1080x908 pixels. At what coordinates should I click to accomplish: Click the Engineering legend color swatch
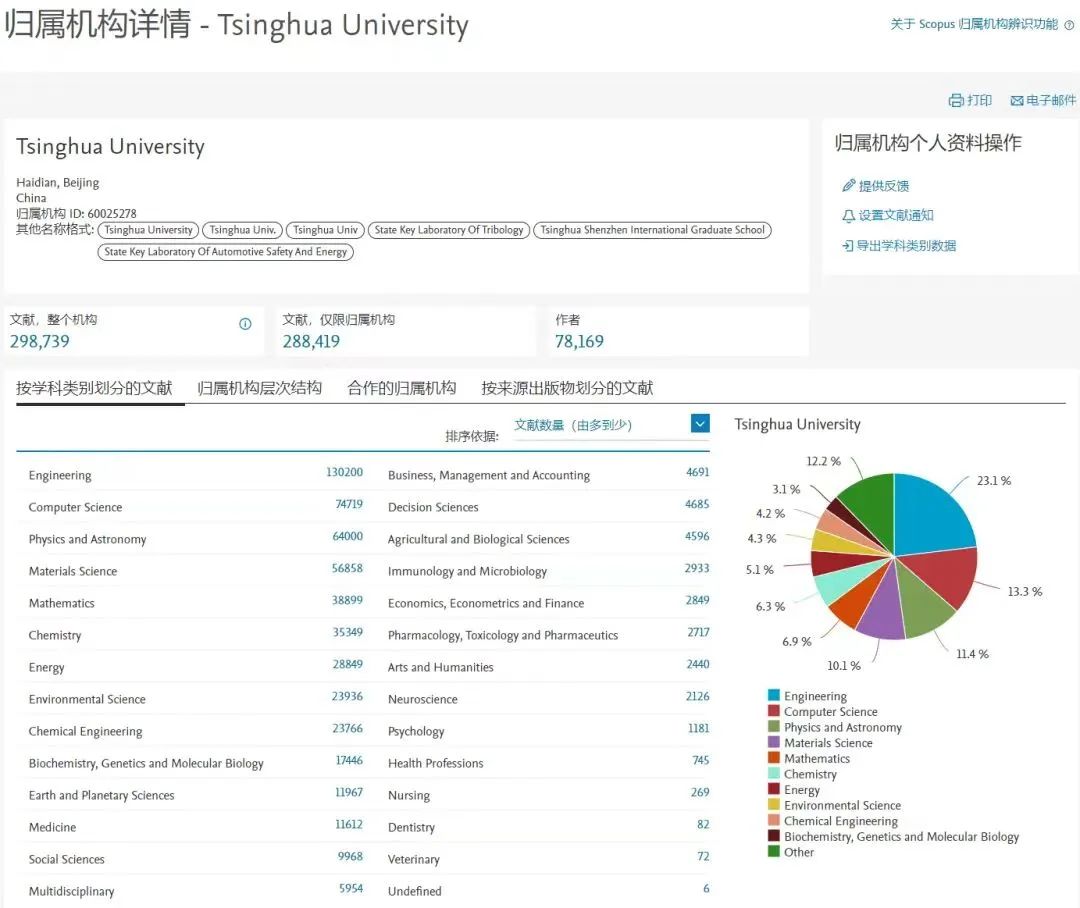tap(773, 694)
